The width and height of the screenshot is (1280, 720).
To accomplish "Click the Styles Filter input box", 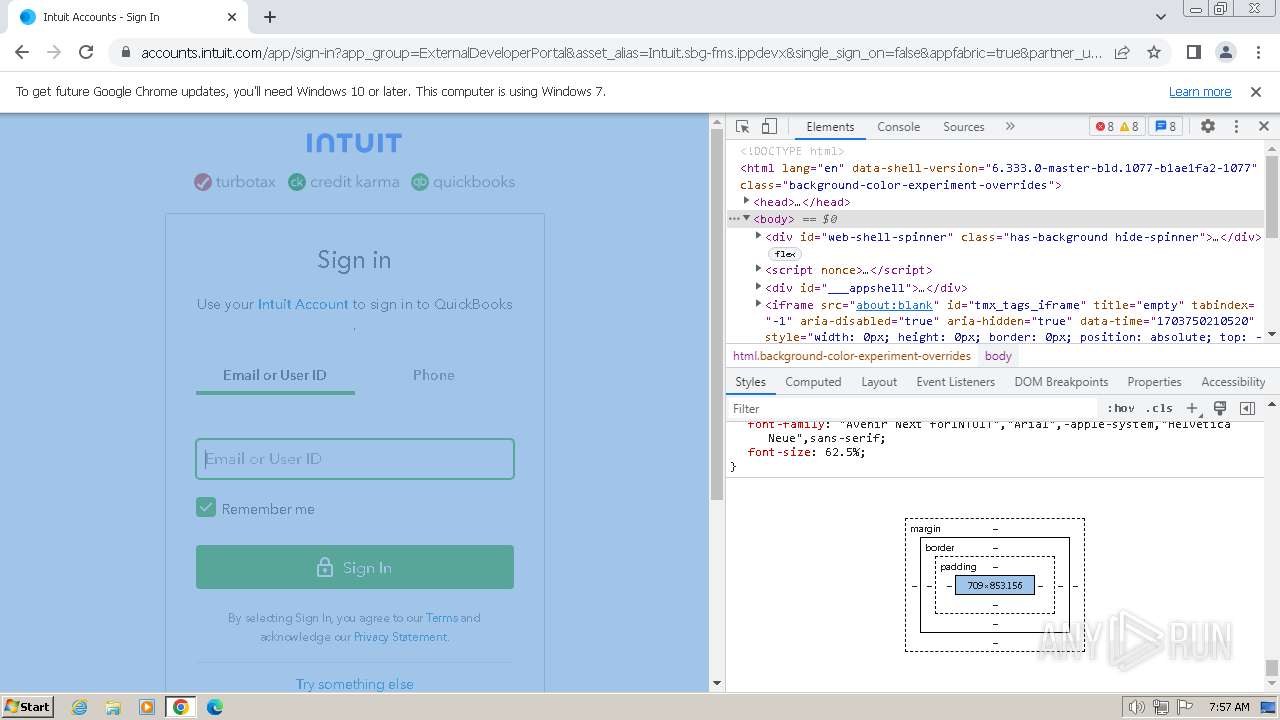I will 914,408.
